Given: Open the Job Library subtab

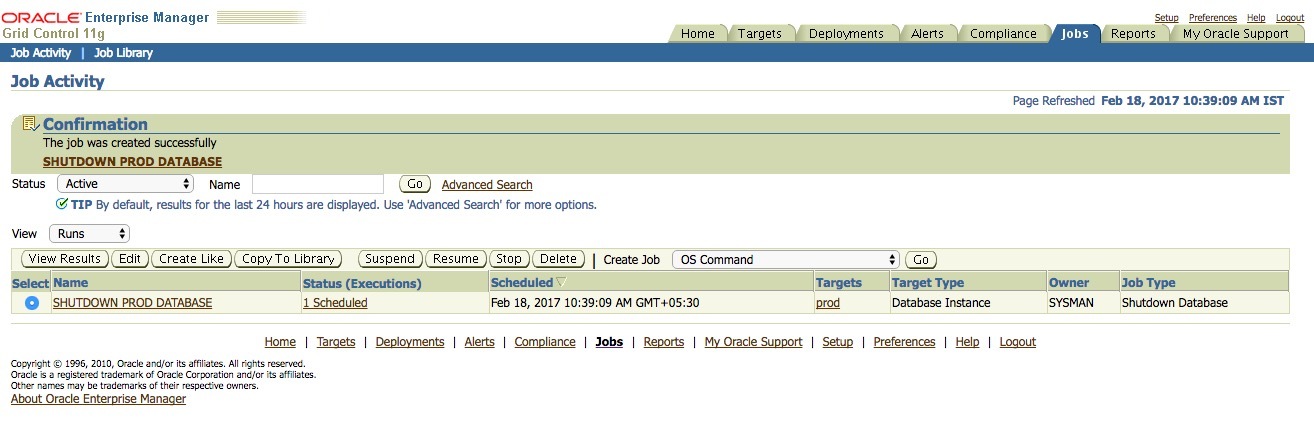Looking at the screenshot, I should click(123, 53).
